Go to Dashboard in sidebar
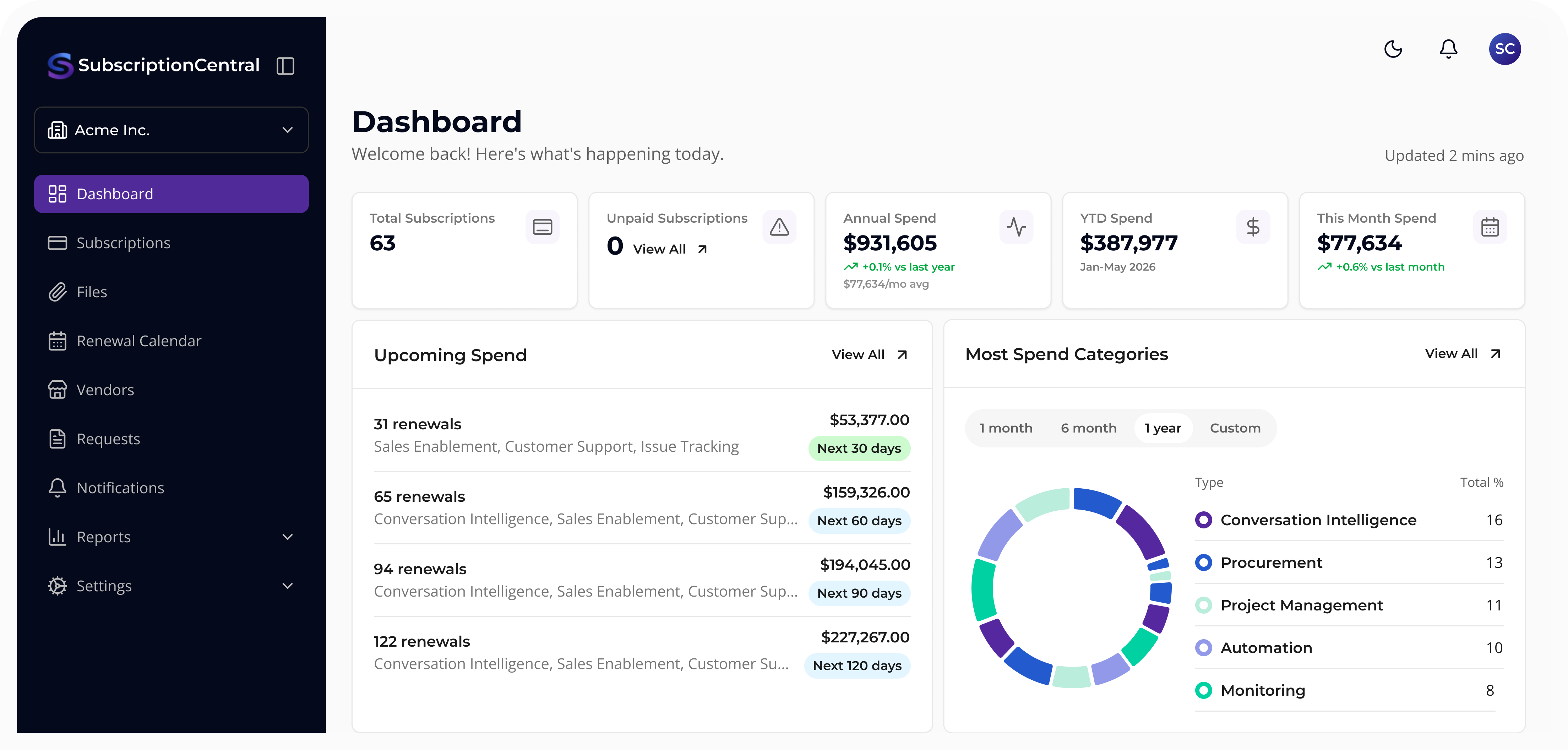Viewport: 1568px width, 750px height. pos(171,194)
